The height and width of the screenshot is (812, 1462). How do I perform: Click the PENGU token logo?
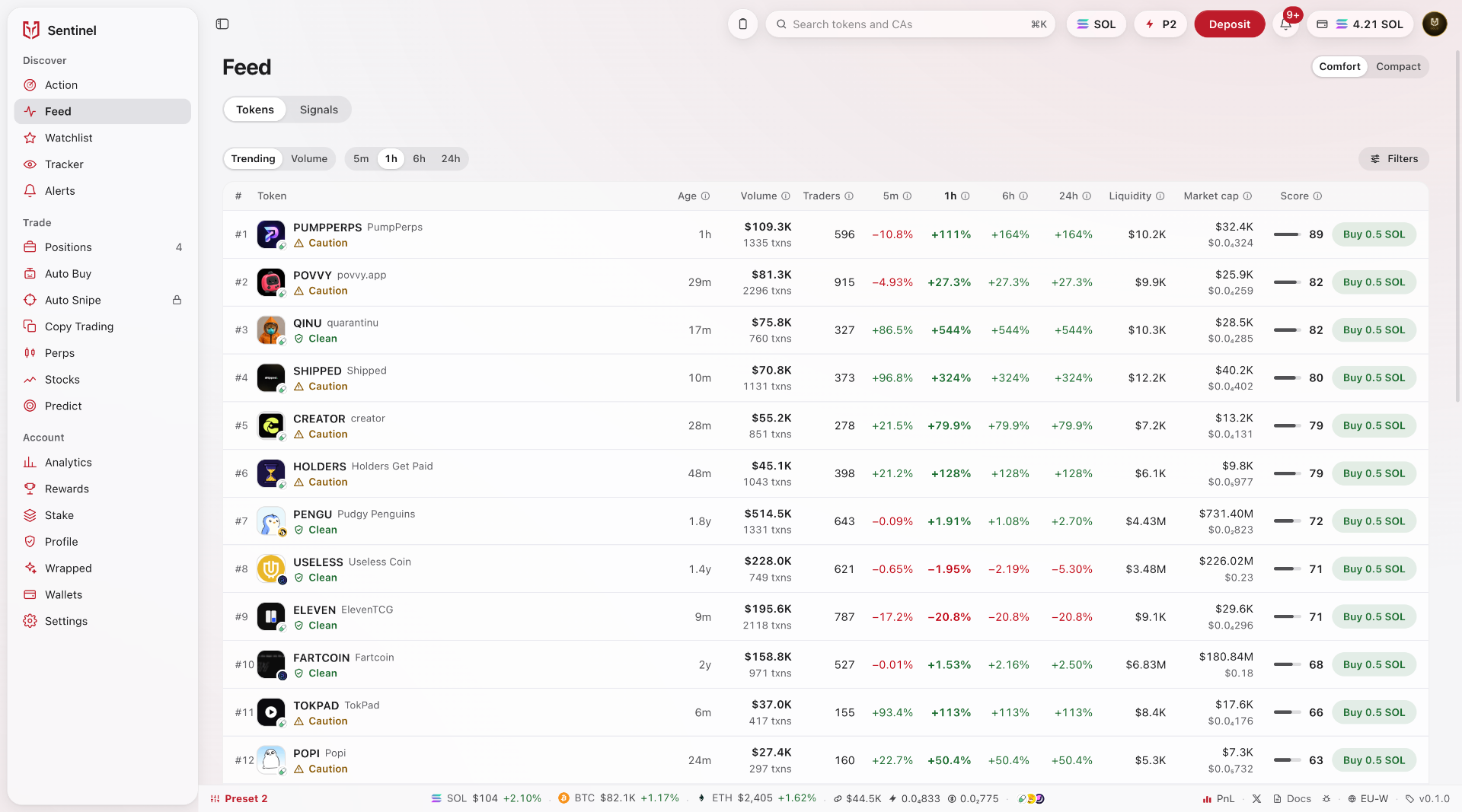271,521
